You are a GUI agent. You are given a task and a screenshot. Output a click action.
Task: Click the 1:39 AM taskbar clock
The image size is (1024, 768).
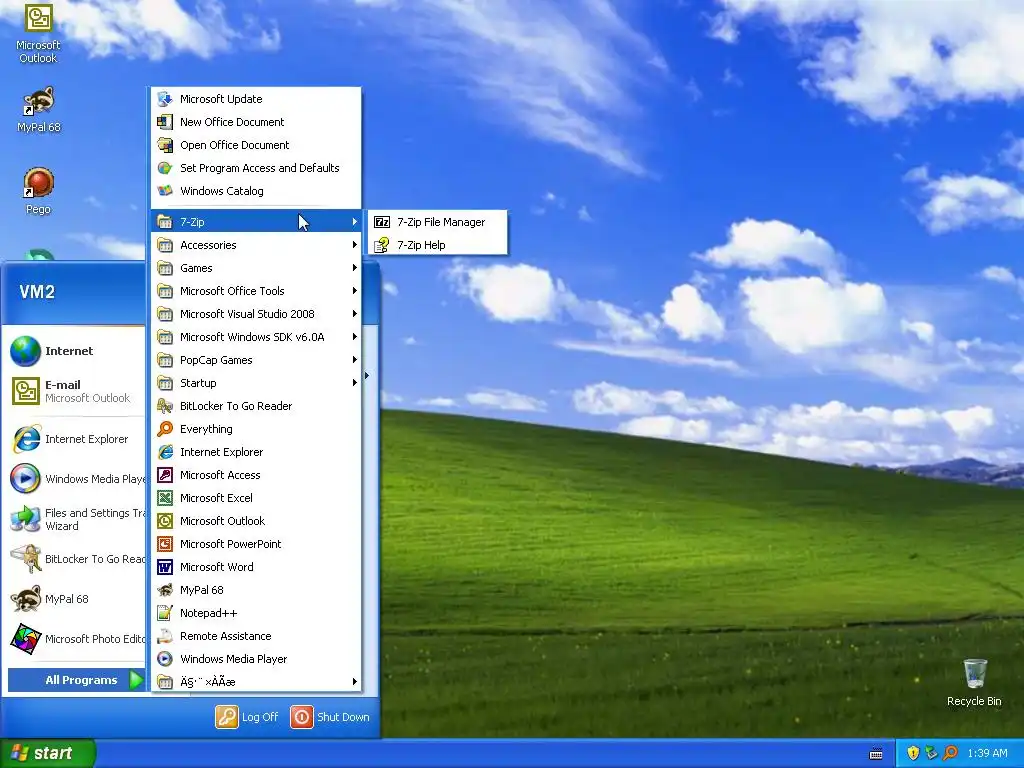point(987,753)
